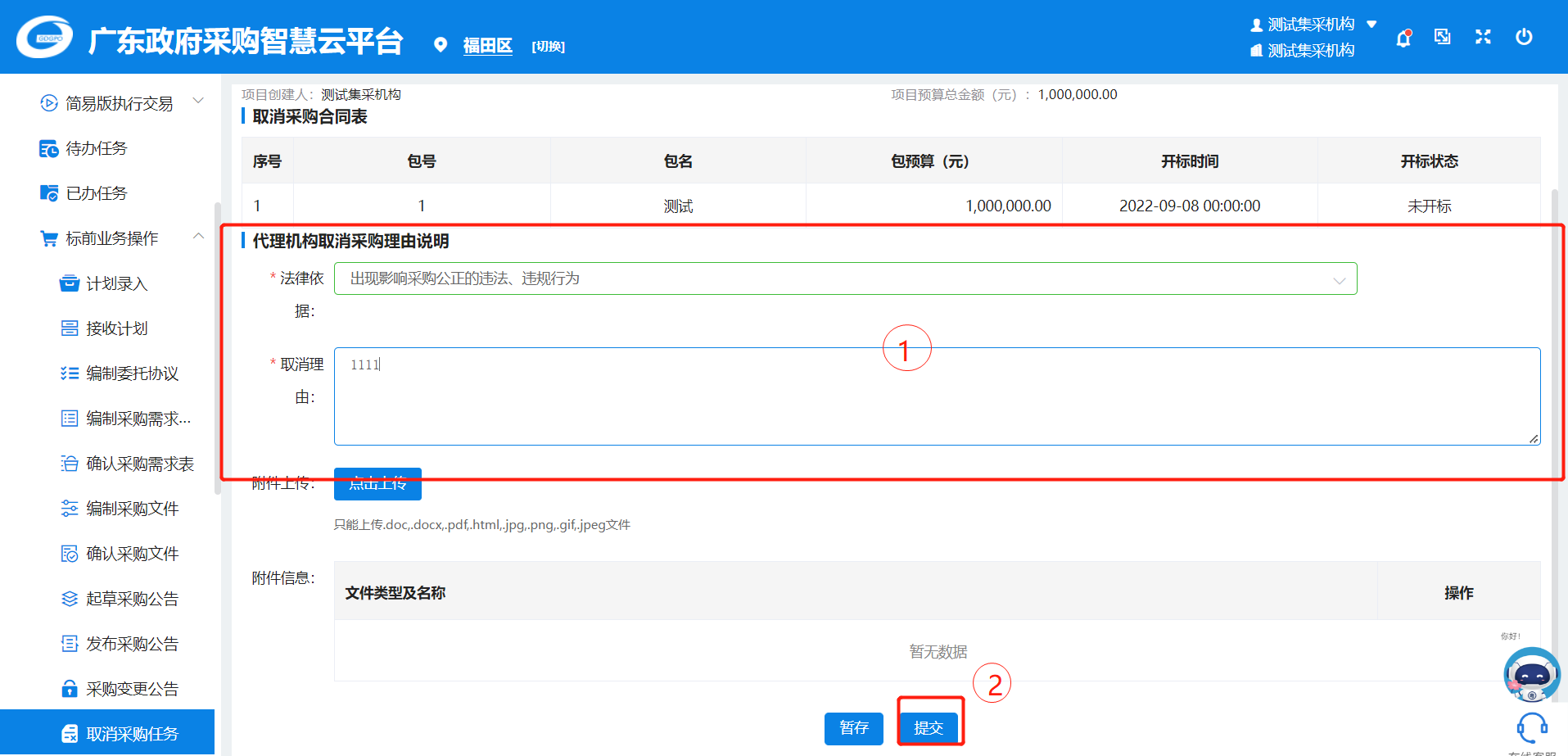Click the 点击上传 attachment upload button

point(377,484)
